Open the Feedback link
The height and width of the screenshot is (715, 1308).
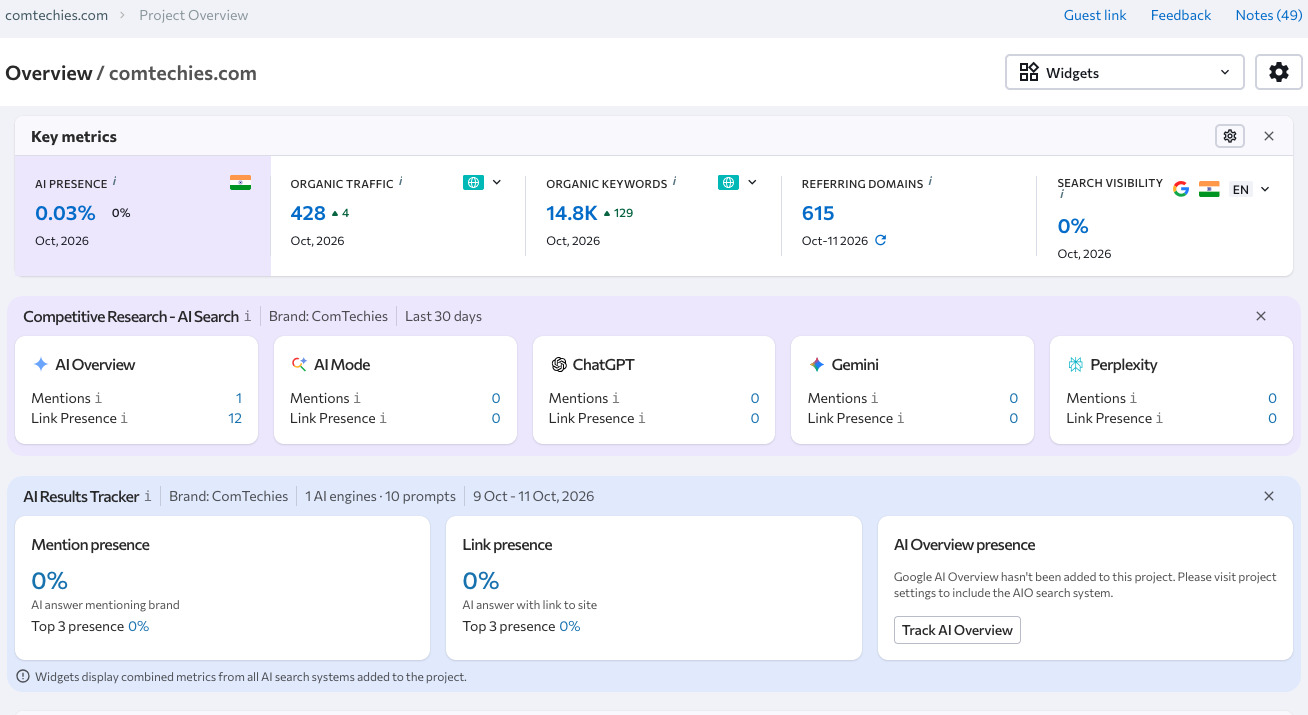pyautogui.click(x=1181, y=15)
